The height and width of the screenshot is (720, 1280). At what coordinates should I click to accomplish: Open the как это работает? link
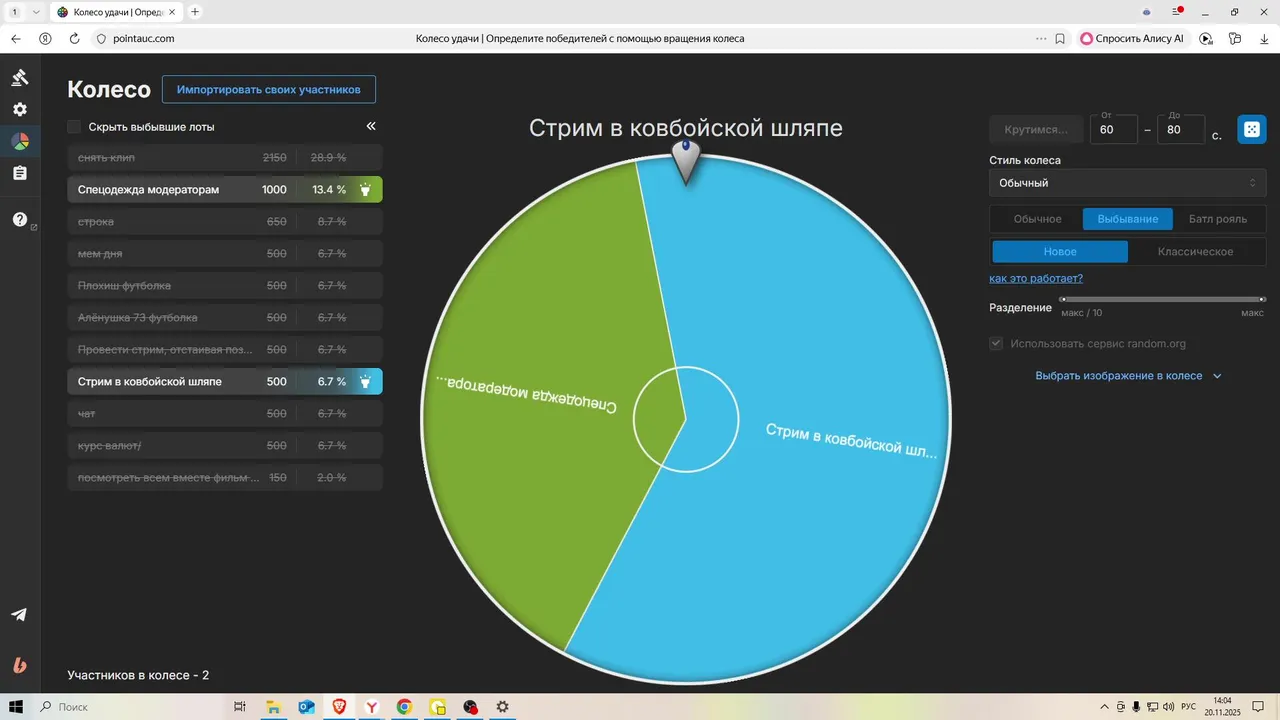point(1036,278)
